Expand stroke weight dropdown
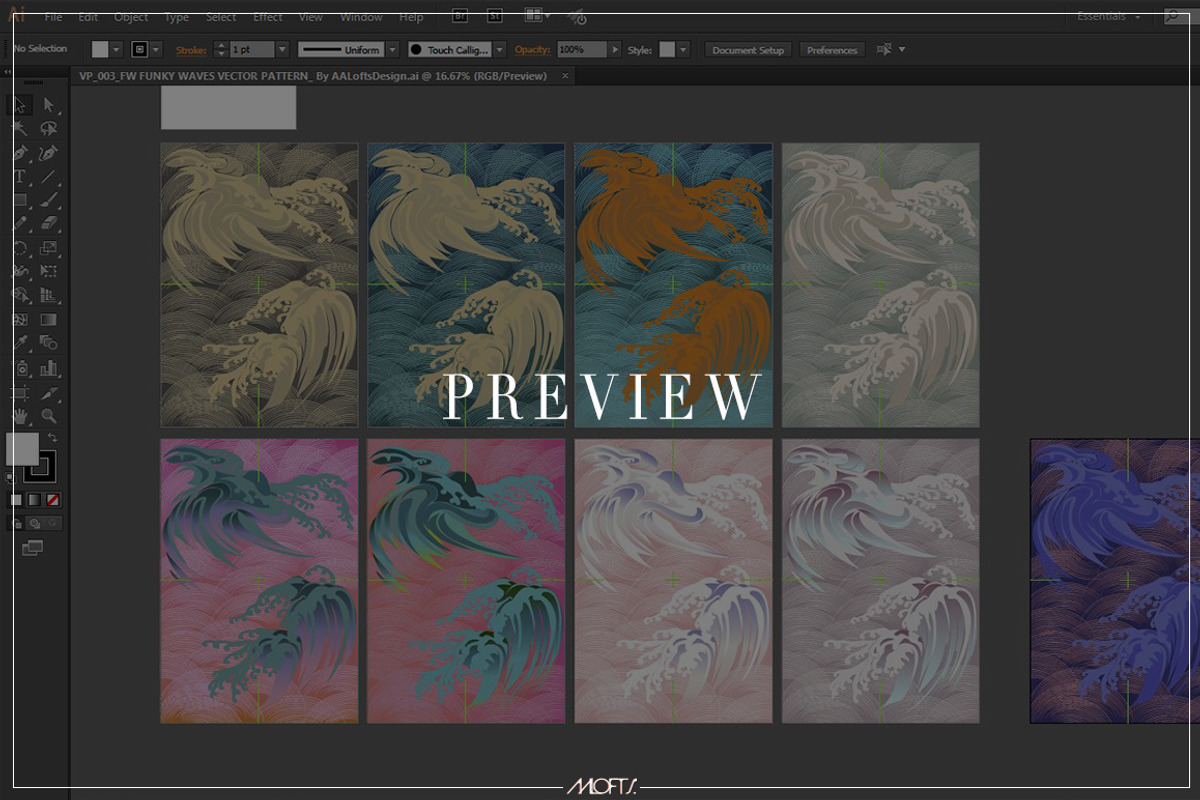The height and width of the screenshot is (800, 1200). (282, 49)
